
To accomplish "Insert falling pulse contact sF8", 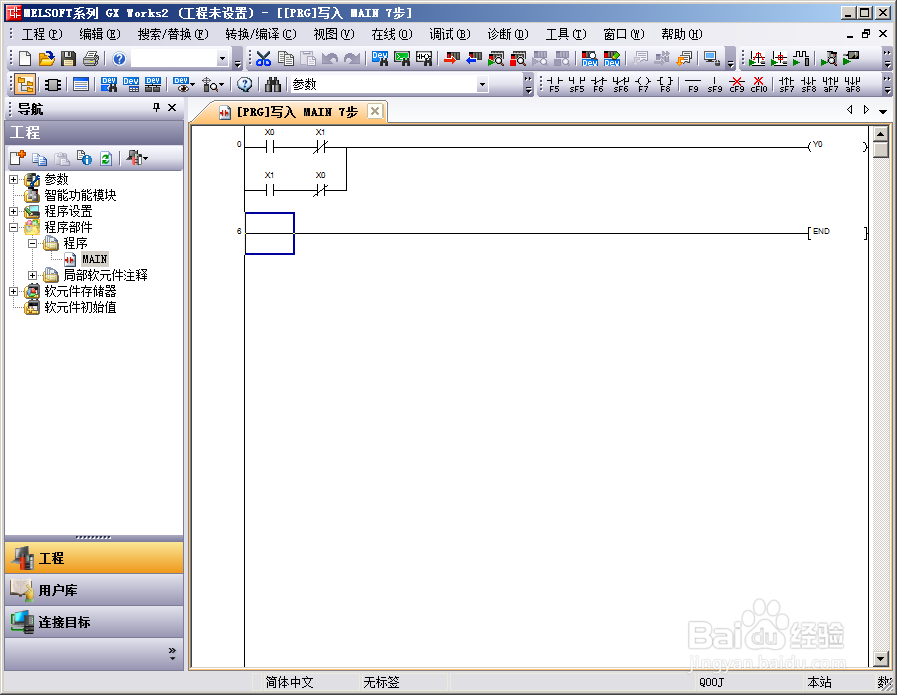I will [808, 85].
